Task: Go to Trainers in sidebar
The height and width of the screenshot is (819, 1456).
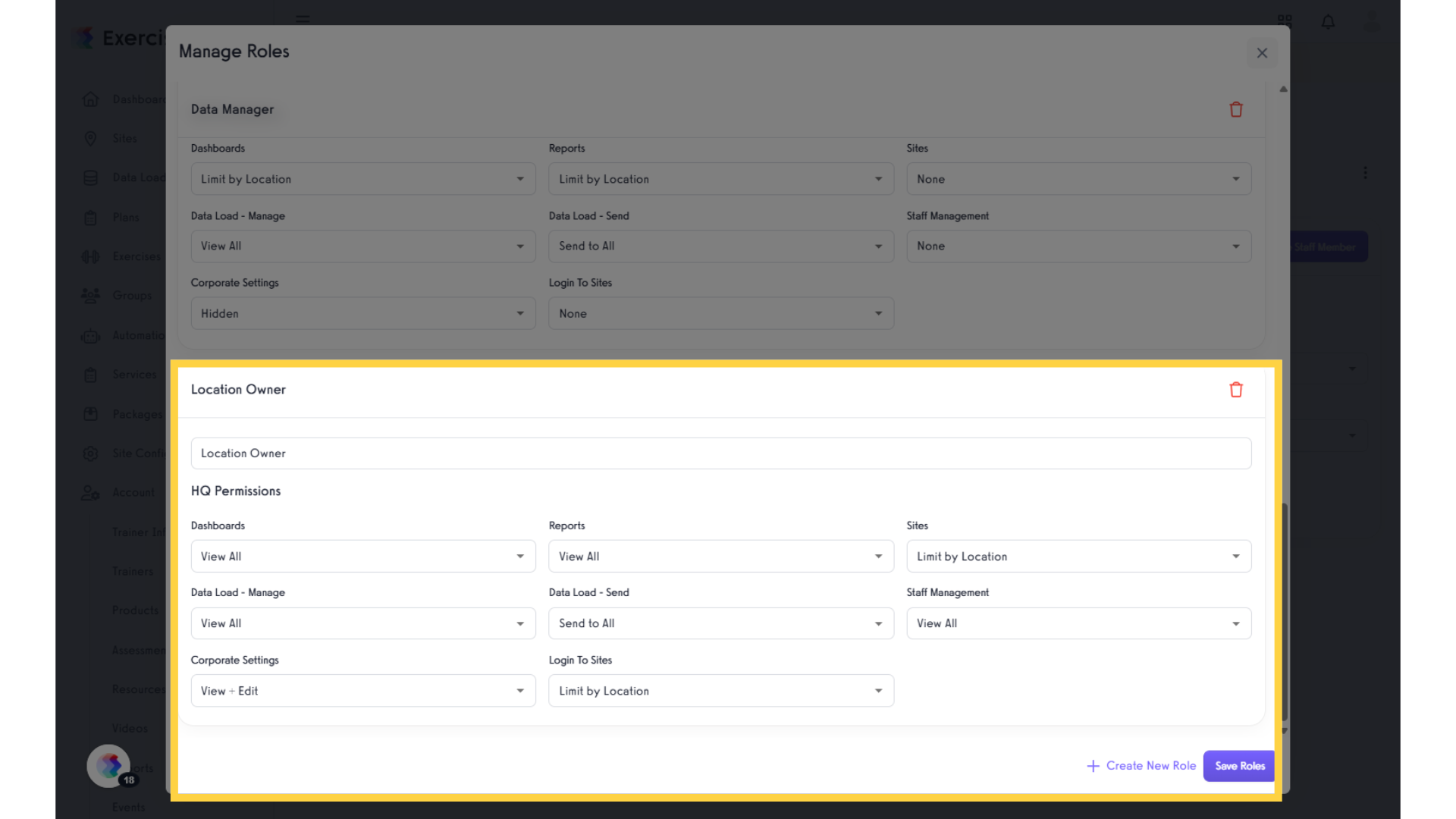Action: point(133,571)
